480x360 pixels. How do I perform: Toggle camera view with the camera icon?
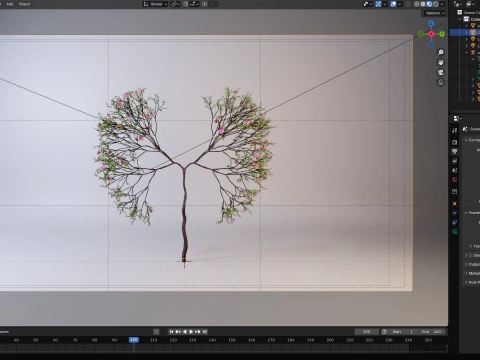(441, 72)
